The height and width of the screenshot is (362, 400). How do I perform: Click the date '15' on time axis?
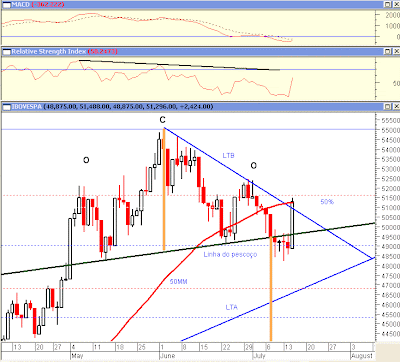tap(204, 347)
